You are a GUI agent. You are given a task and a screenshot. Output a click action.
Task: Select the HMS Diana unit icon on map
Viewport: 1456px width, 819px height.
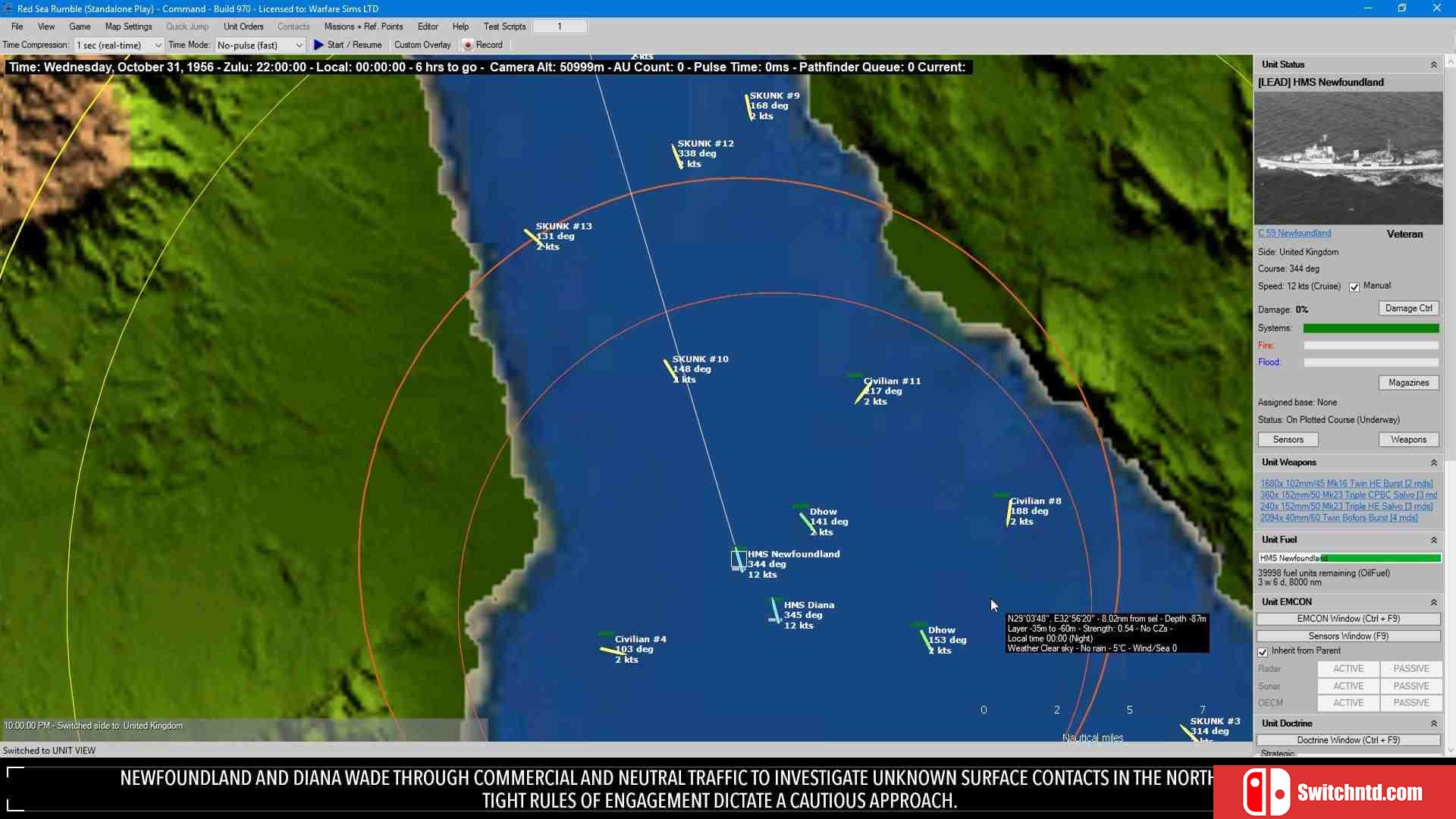[x=775, y=611]
